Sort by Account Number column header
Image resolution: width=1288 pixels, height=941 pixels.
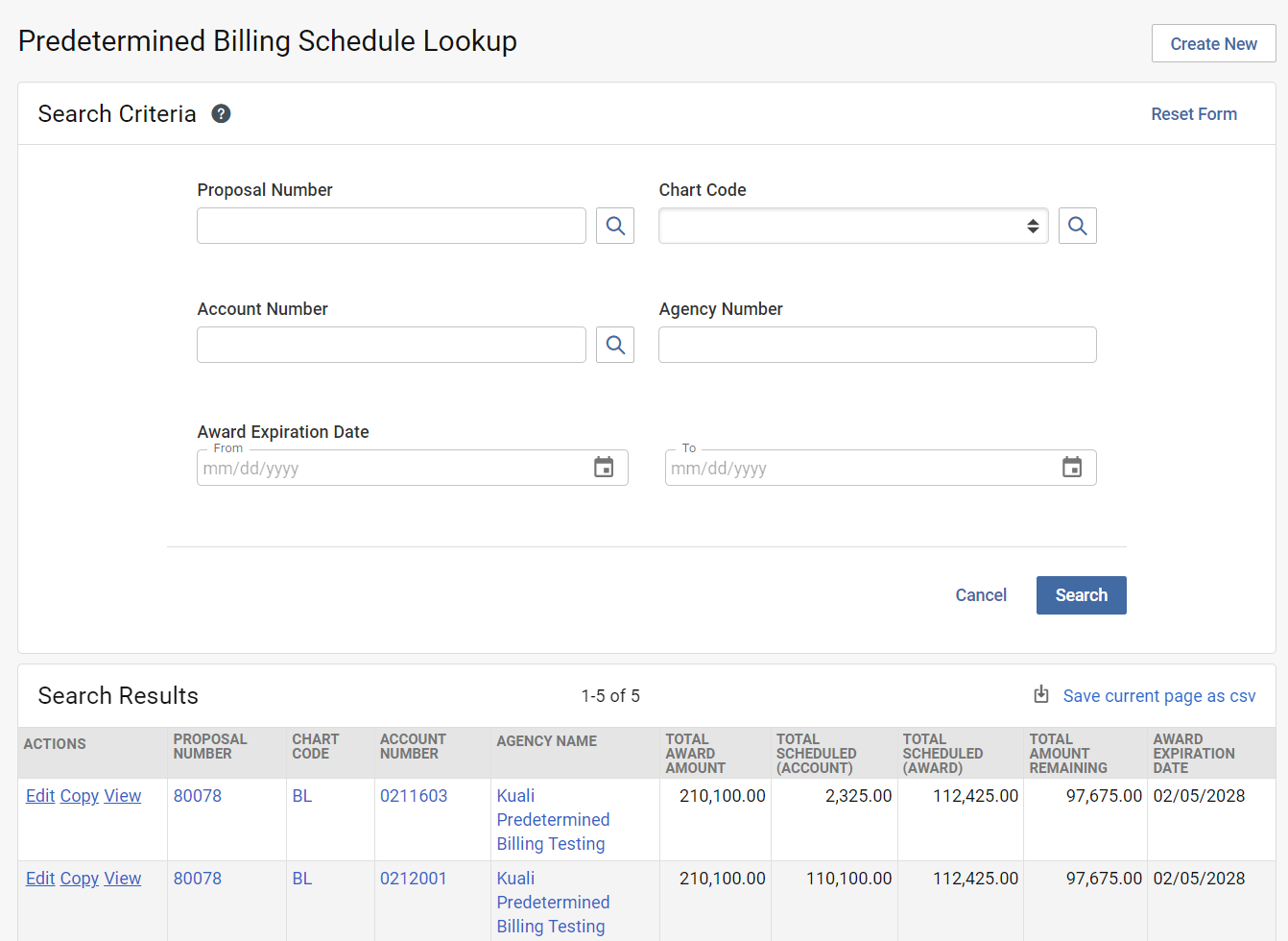click(x=413, y=746)
